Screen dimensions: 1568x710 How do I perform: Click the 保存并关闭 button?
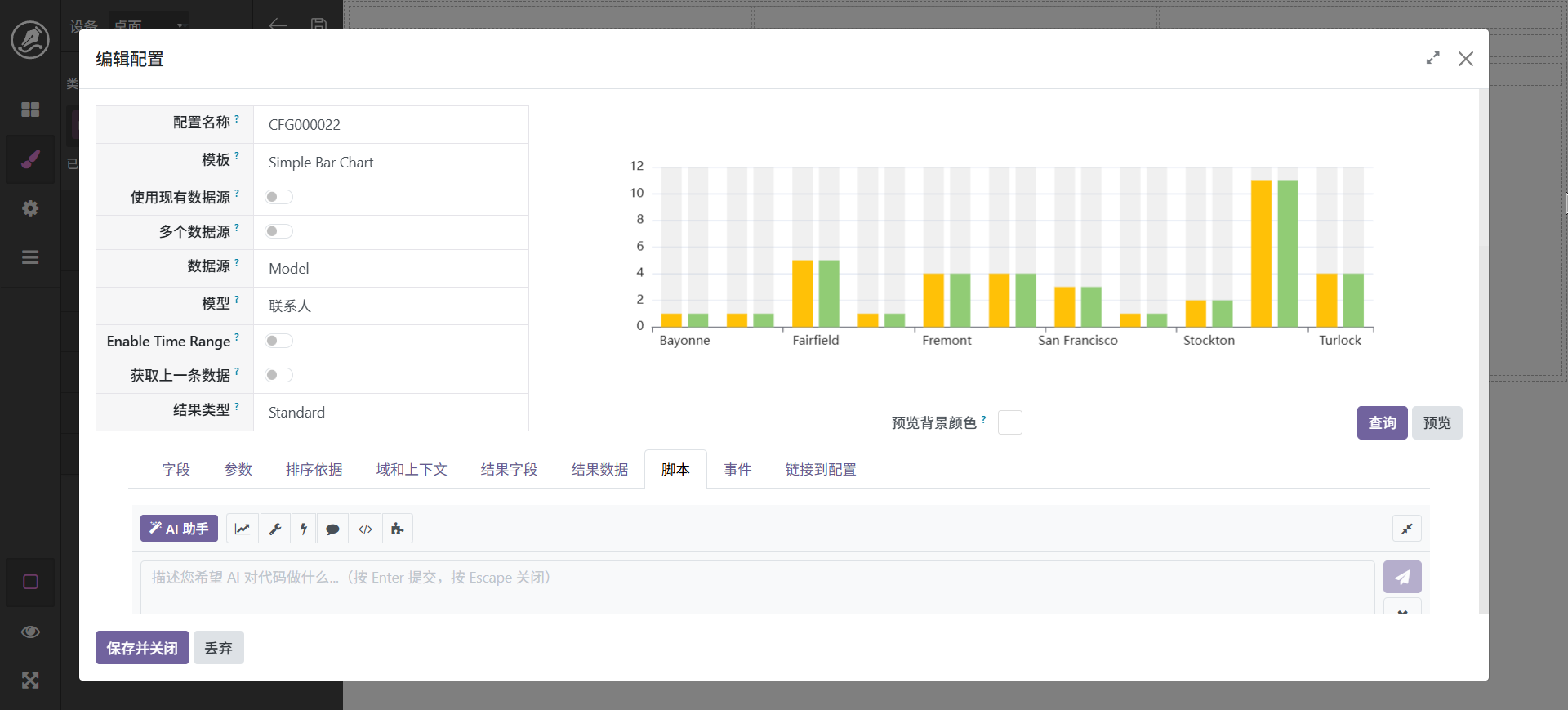point(142,648)
